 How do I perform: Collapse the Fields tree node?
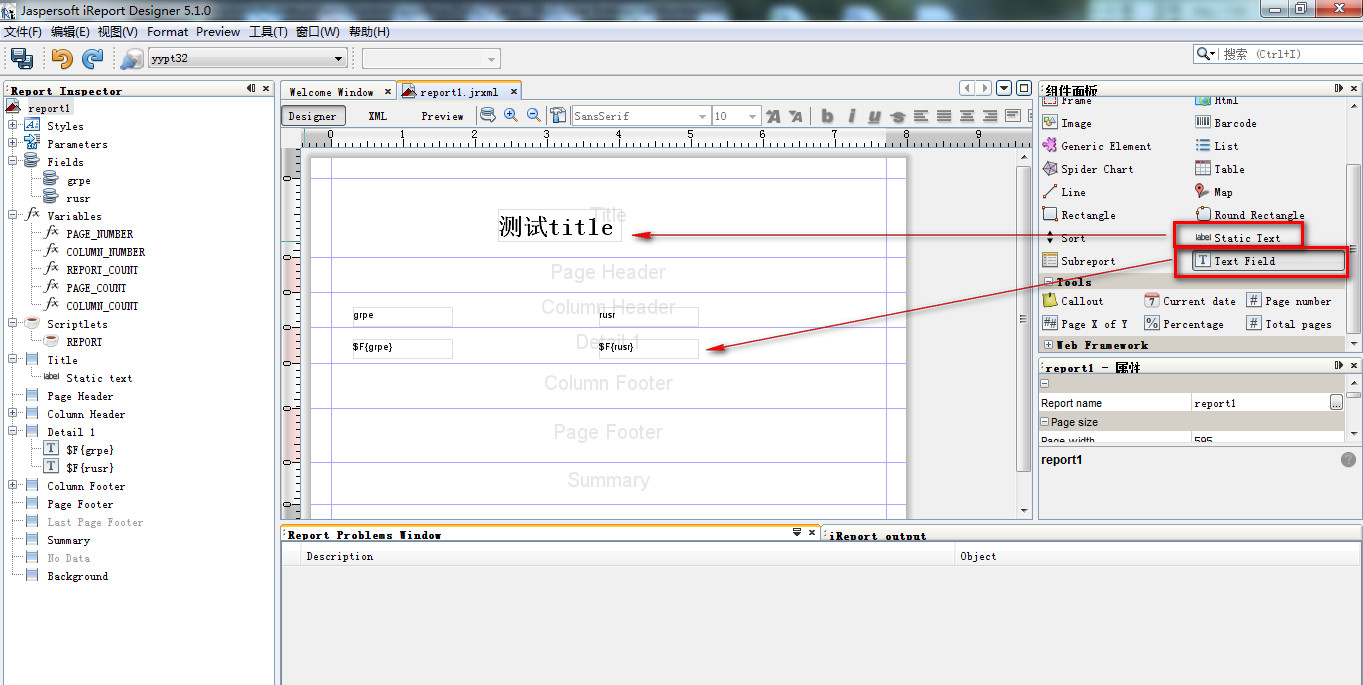point(13,161)
